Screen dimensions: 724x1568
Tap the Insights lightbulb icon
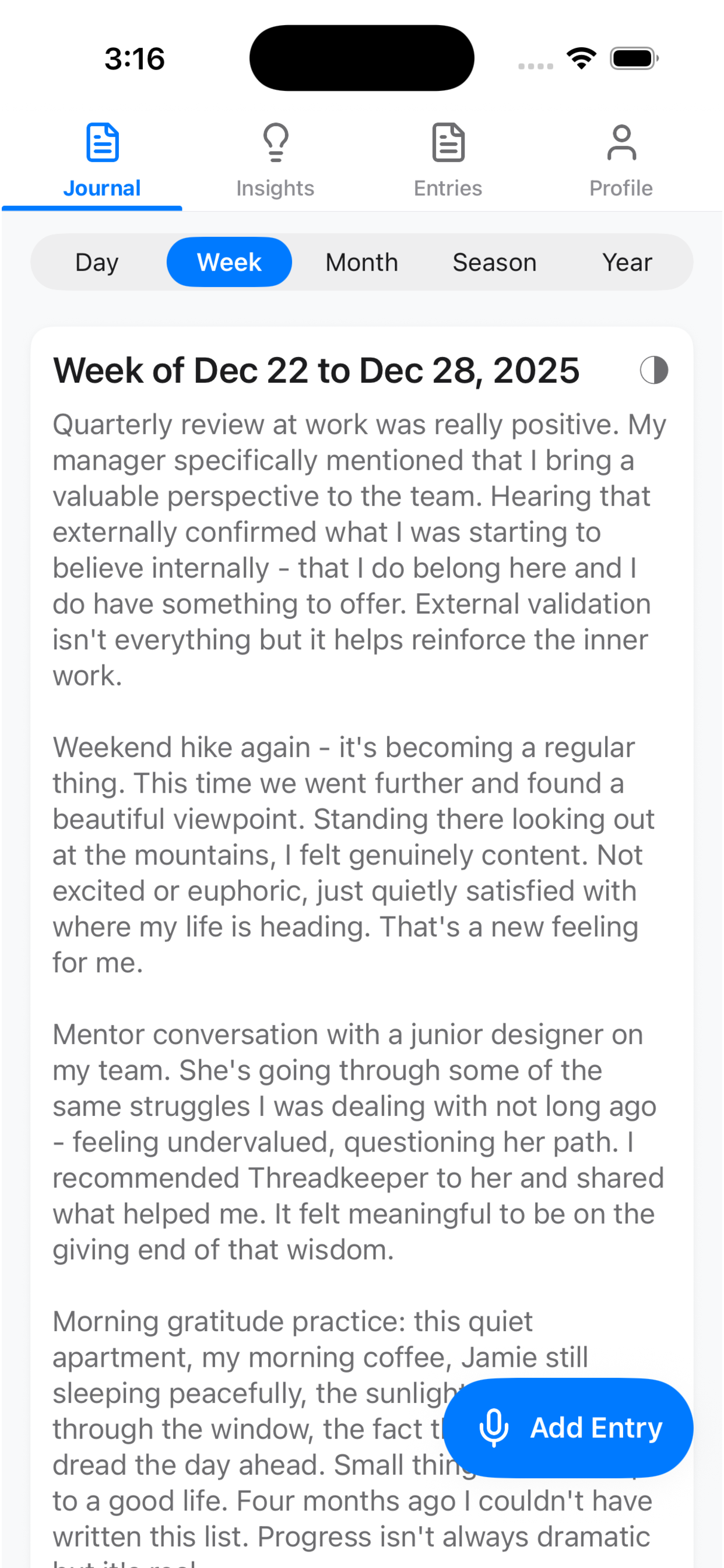[x=275, y=142]
